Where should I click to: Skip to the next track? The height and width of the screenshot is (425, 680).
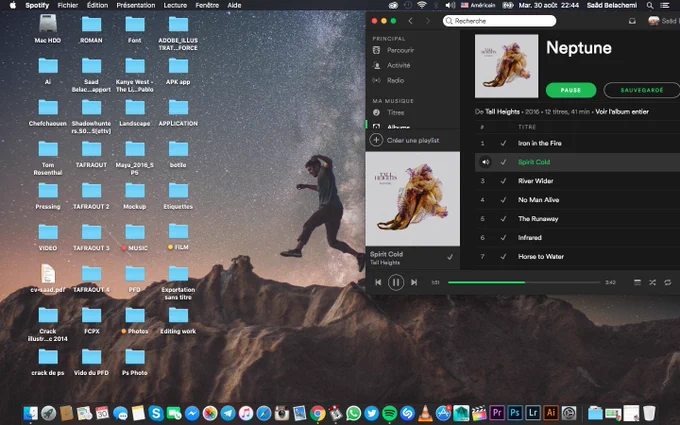[x=414, y=282]
